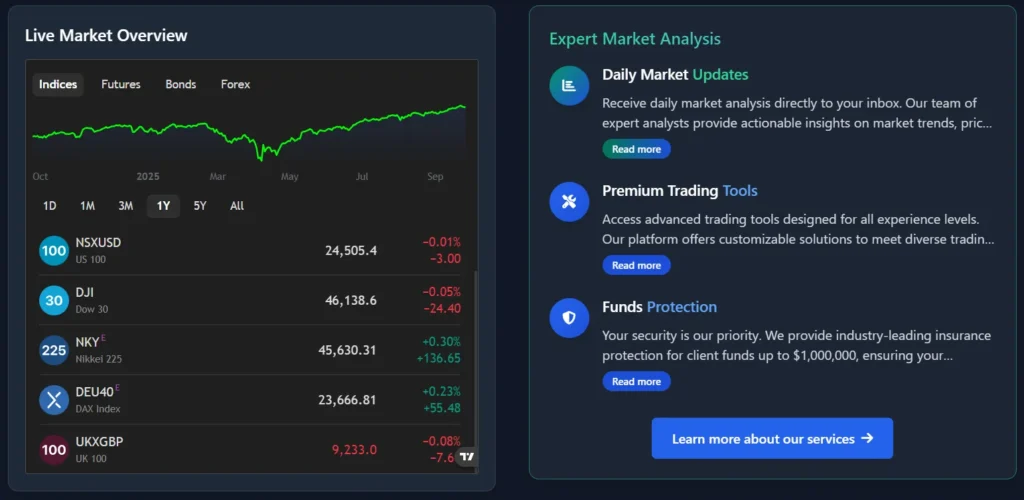1024x500 pixels.
Task: Click the Funds Protection shield icon
Action: click(x=569, y=318)
